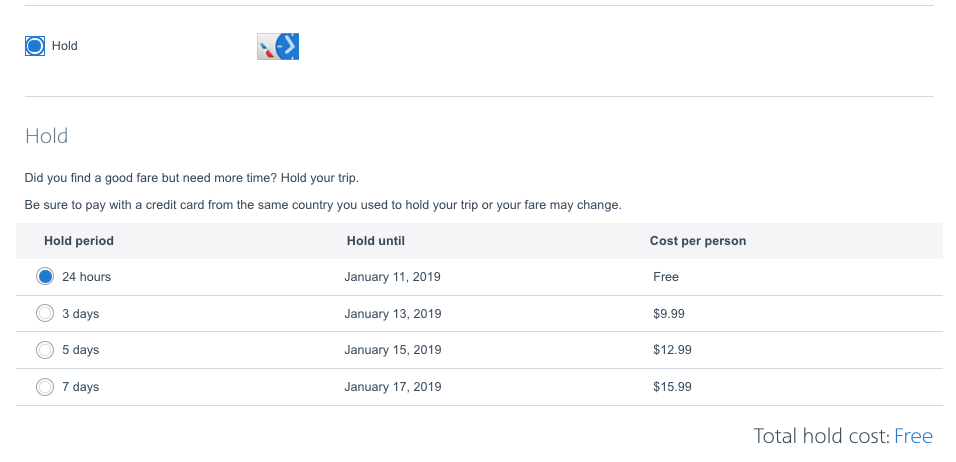Click the $9.99 cost cell
Viewport: 956px width, 462px height.
click(x=669, y=314)
